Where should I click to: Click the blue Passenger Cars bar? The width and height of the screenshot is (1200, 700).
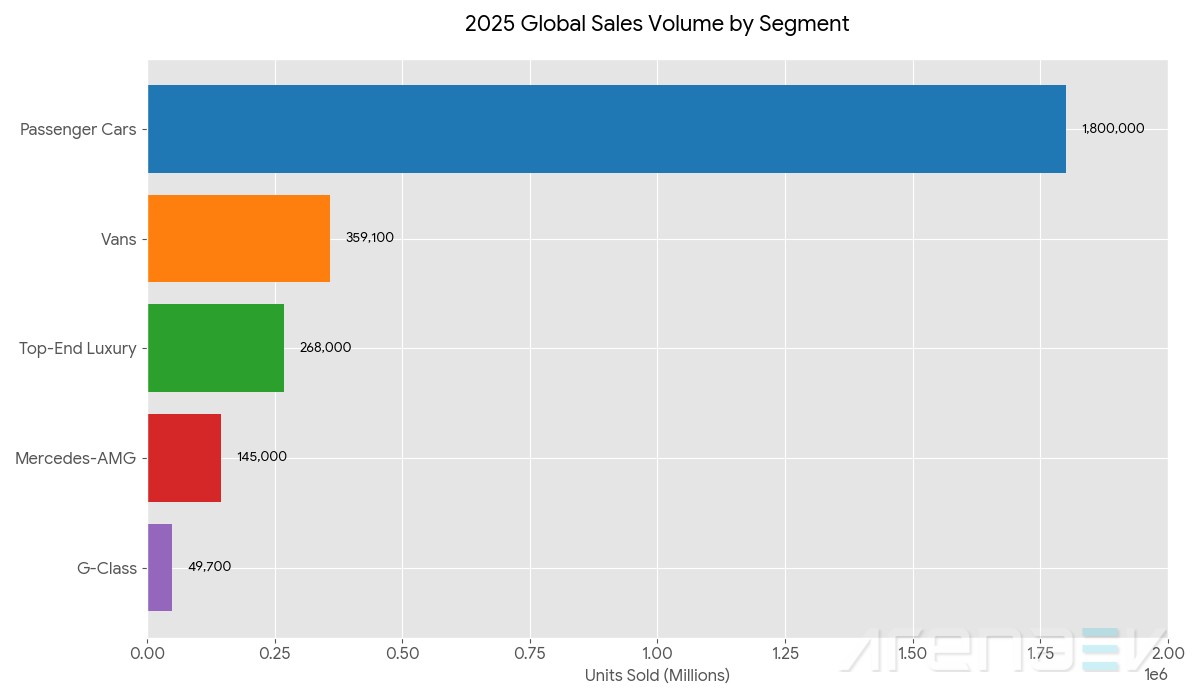click(606, 129)
